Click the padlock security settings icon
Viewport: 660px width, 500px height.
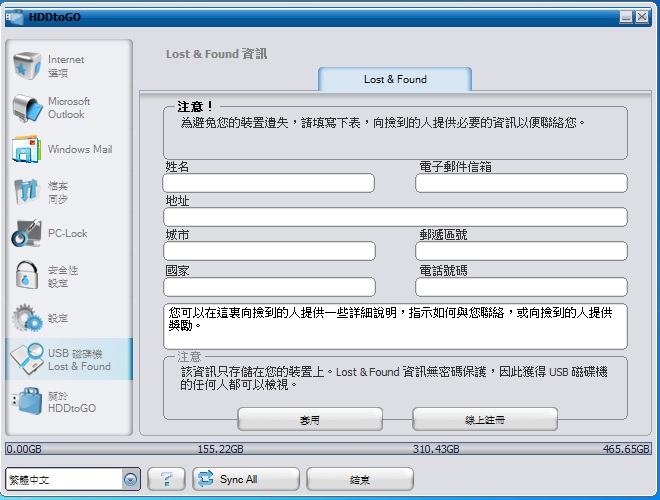click(27, 275)
